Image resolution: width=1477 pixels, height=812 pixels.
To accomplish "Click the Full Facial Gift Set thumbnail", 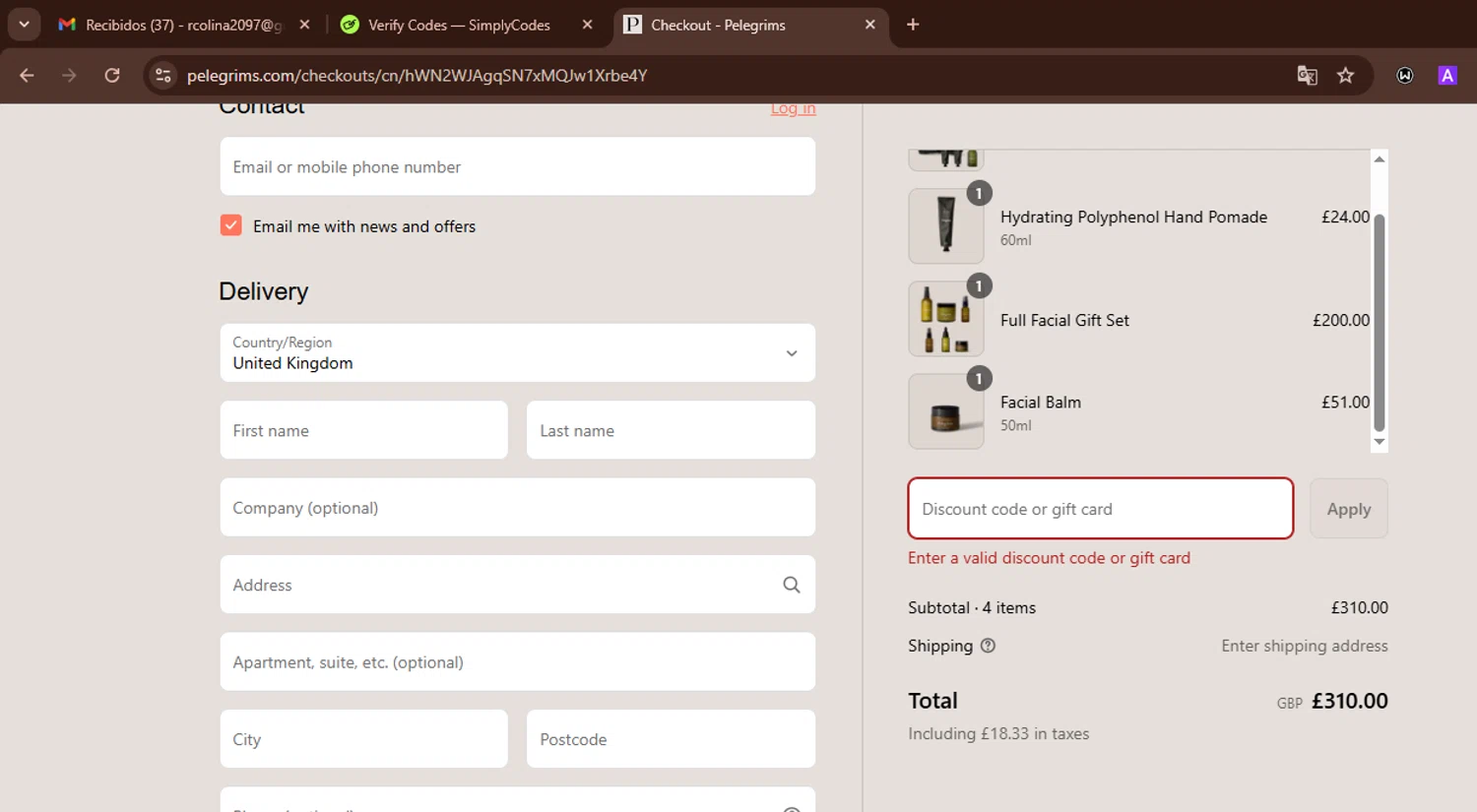I will click(x=946, y=319).
